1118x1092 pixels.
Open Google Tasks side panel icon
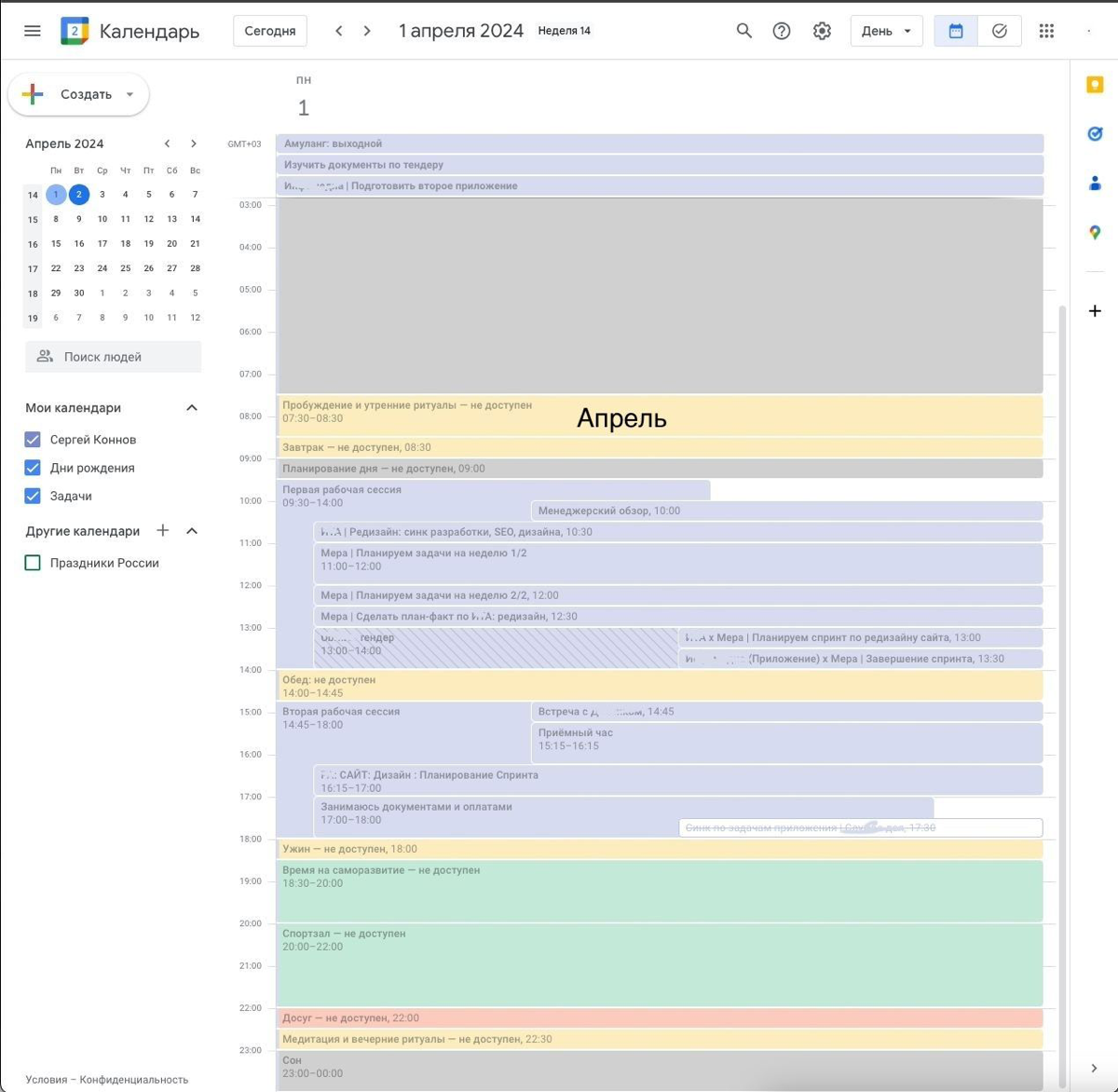(x=1095, y=134)
